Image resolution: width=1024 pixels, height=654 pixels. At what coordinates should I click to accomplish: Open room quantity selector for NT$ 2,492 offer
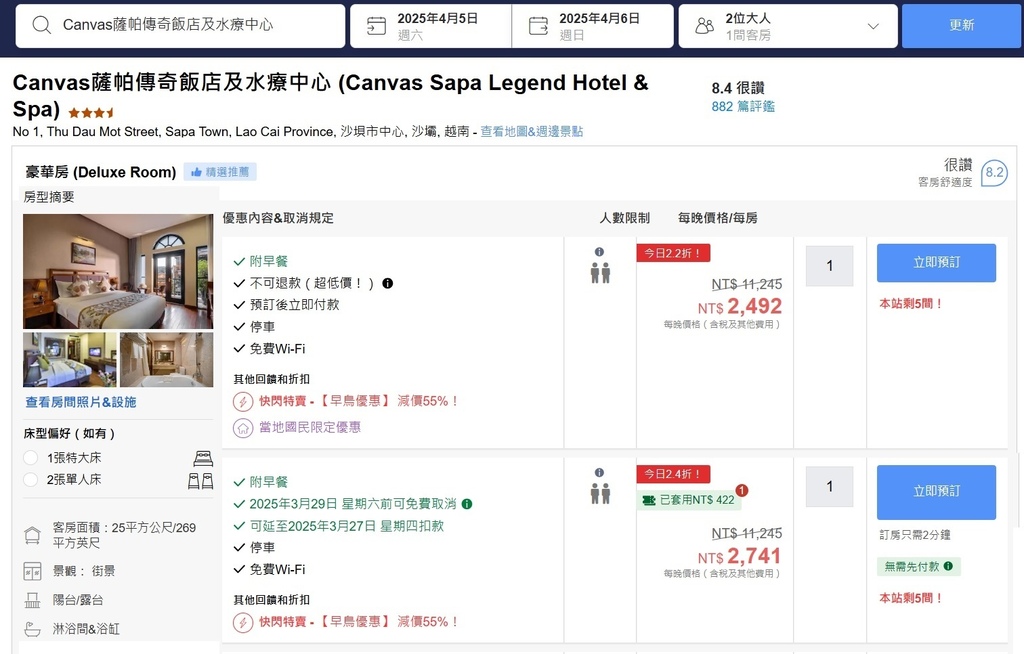[829, 266]
